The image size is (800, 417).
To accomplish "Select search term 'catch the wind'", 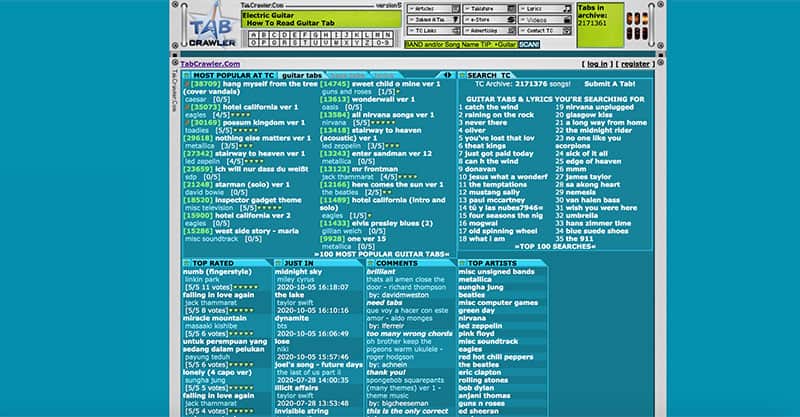I will click(491, 107).
